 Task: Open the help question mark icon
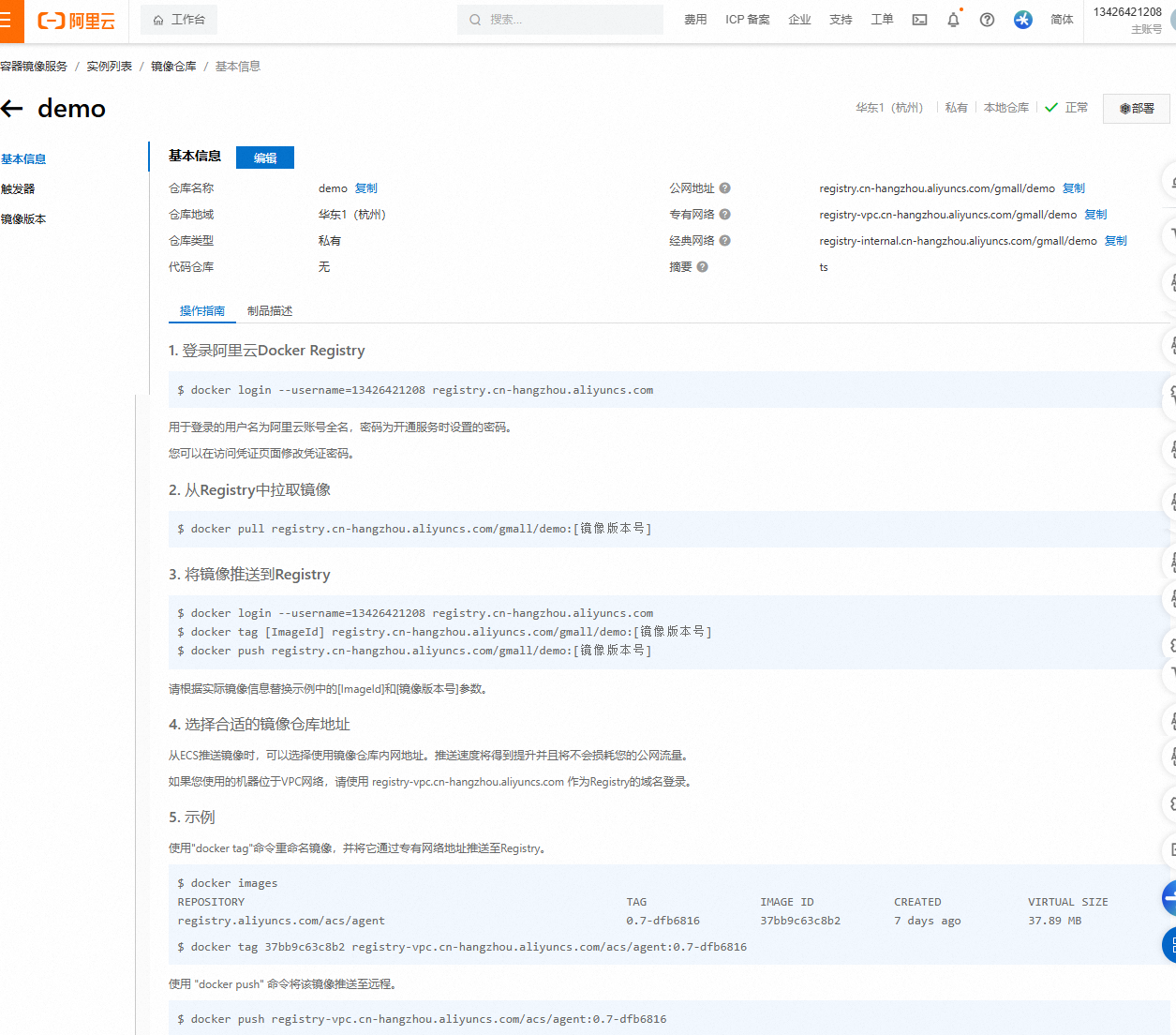988,20
